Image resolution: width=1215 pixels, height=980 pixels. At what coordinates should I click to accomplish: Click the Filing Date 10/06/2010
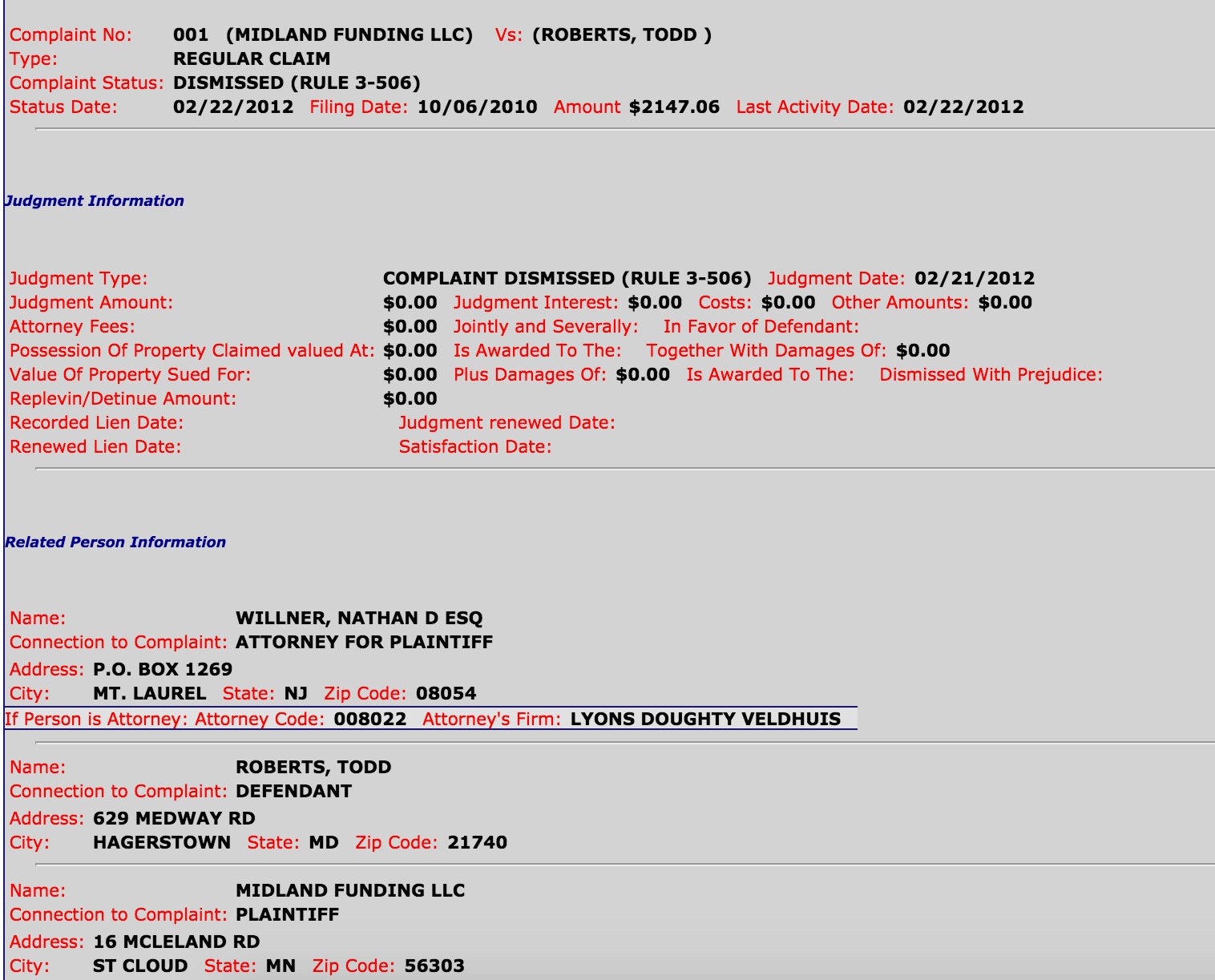pyautogui.click(x=478, y=107)
